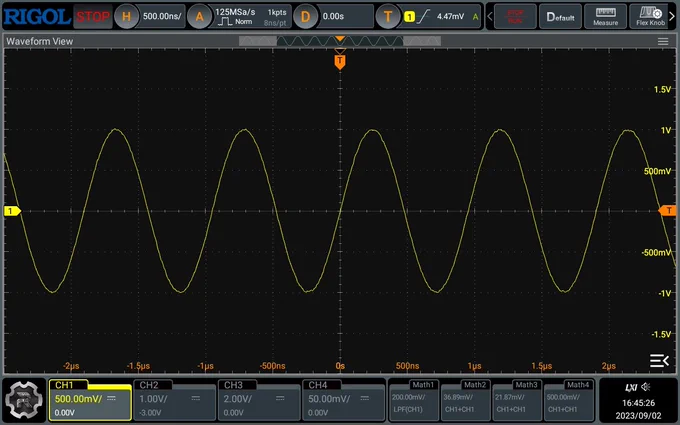Open the Flex Knob settings
Screen dimensions: 680x425
650,16
